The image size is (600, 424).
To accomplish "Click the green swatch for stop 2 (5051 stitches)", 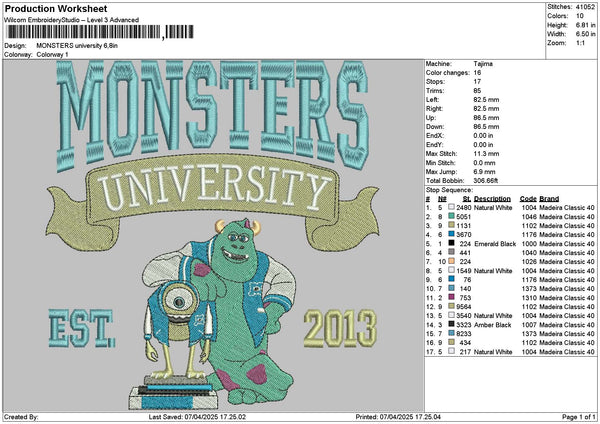I will pos(452,217).
